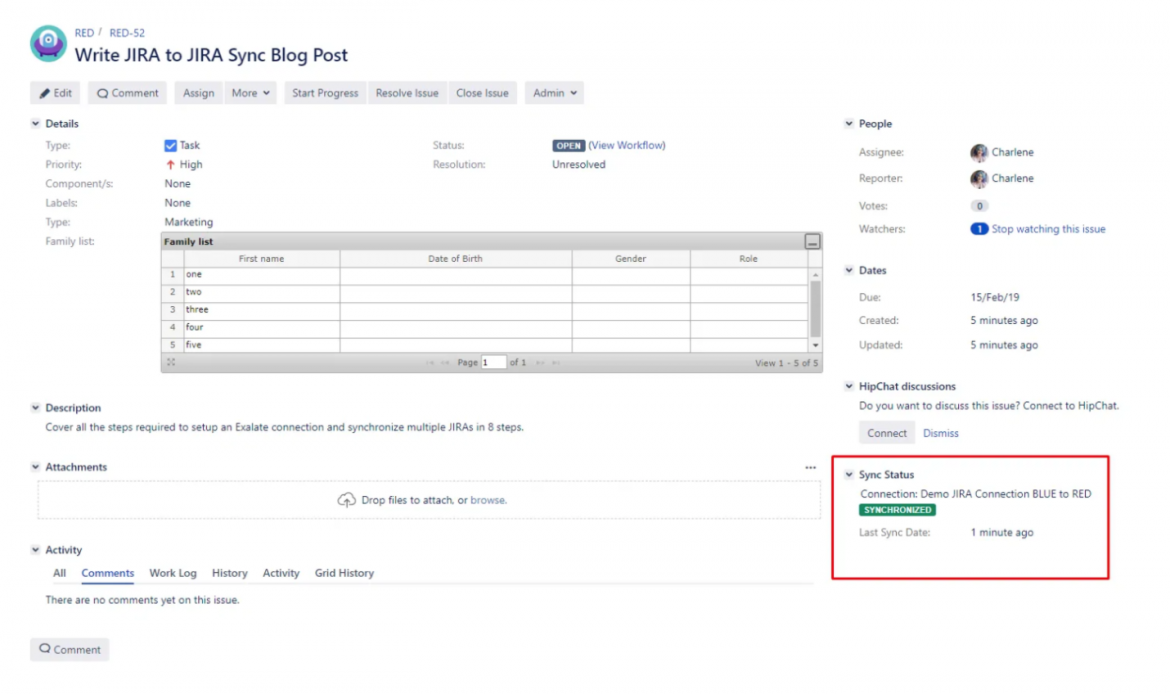The height and width of the screenshot is (694, 1170).
Task: Select the Comments tab
Action: click(107, 573)
